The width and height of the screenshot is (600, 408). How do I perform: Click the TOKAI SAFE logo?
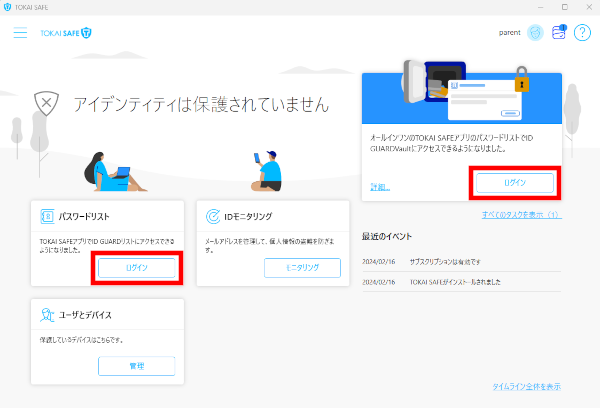point(66,33)
